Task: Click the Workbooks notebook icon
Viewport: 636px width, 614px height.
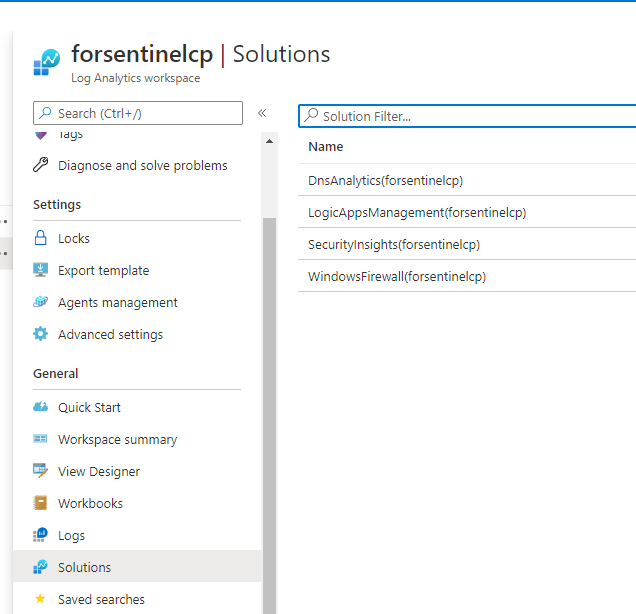Action: (41, 503)
